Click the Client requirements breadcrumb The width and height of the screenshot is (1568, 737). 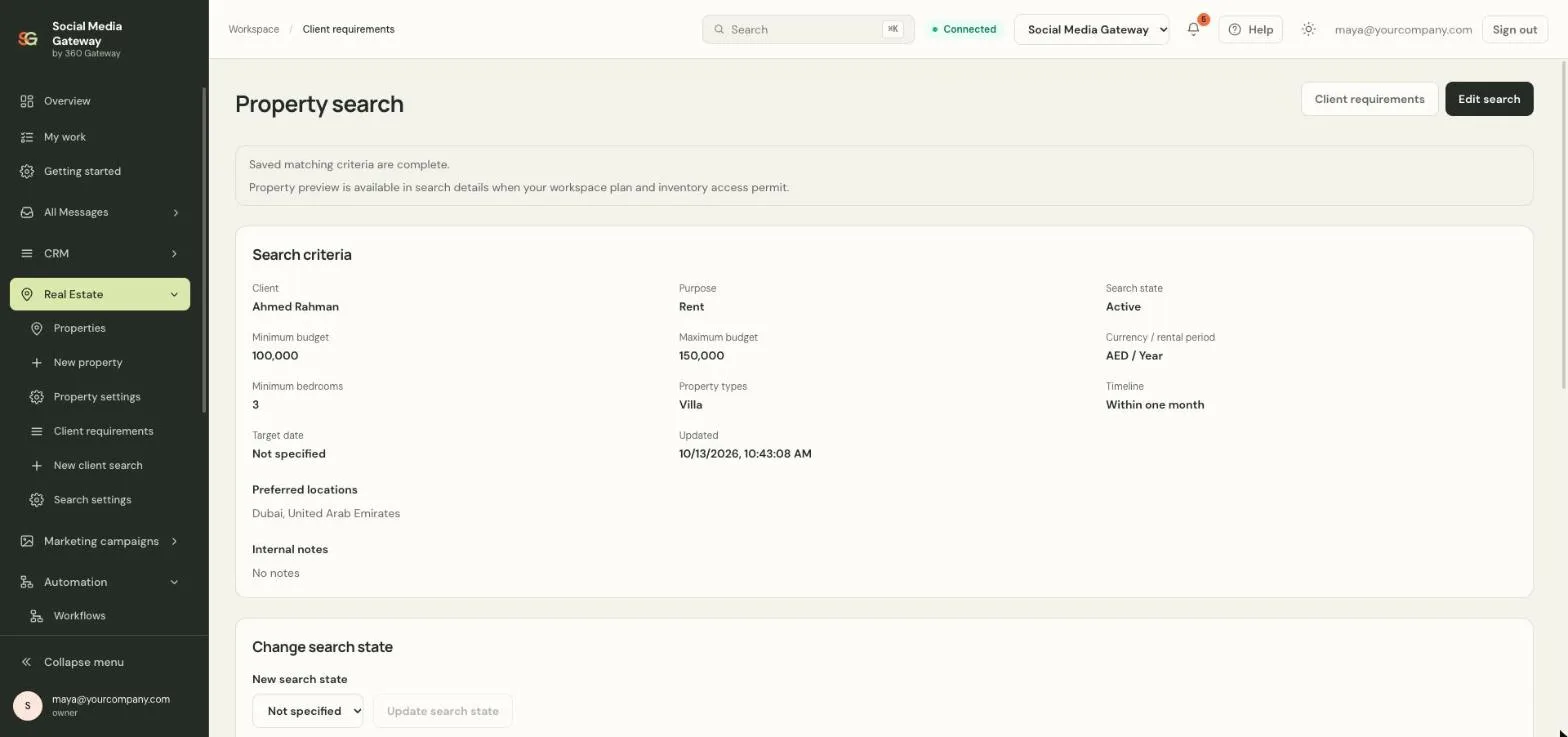click(348, 29)
